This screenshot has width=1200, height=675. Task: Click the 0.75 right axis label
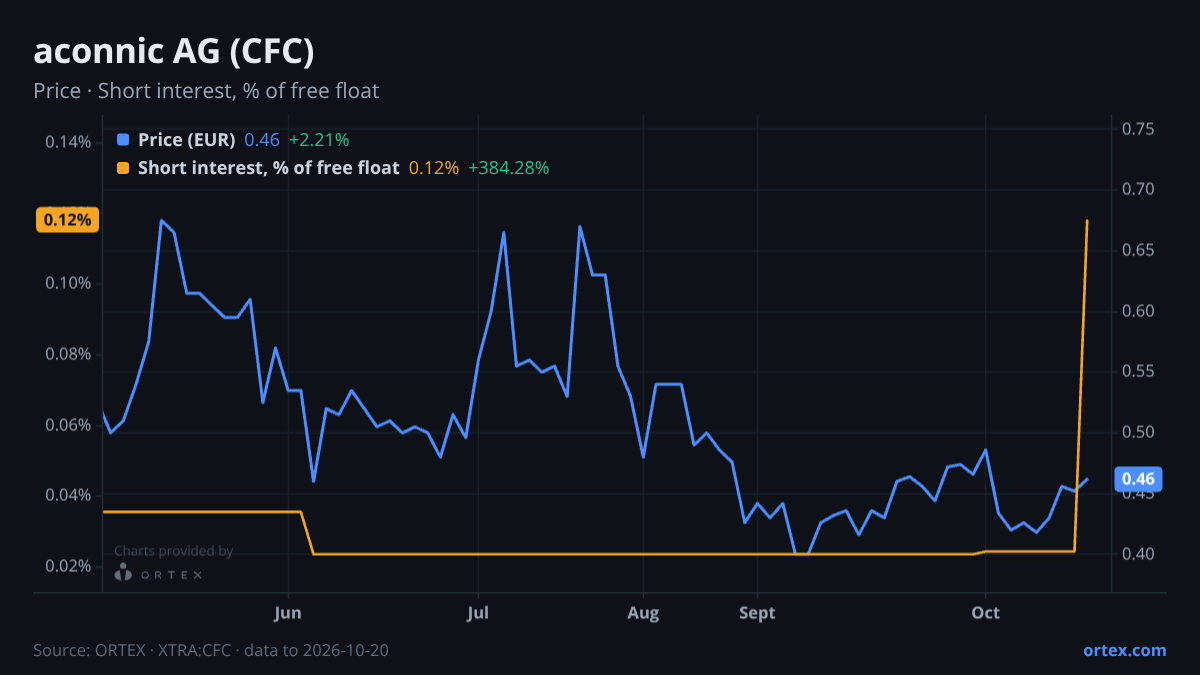pyautogui.click(x=1138, y=129)
